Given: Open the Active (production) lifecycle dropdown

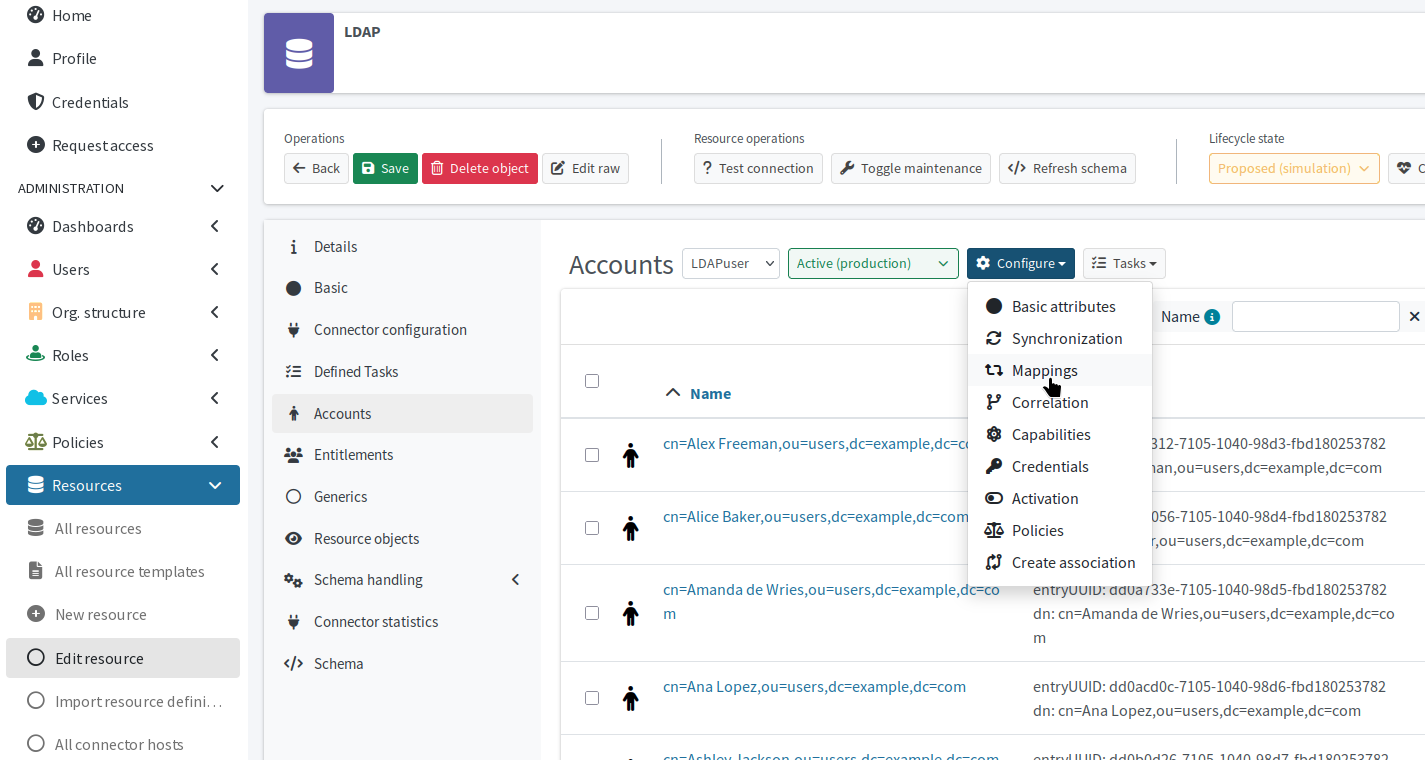Looking at the screenshot, I should (x=872, y=263).
